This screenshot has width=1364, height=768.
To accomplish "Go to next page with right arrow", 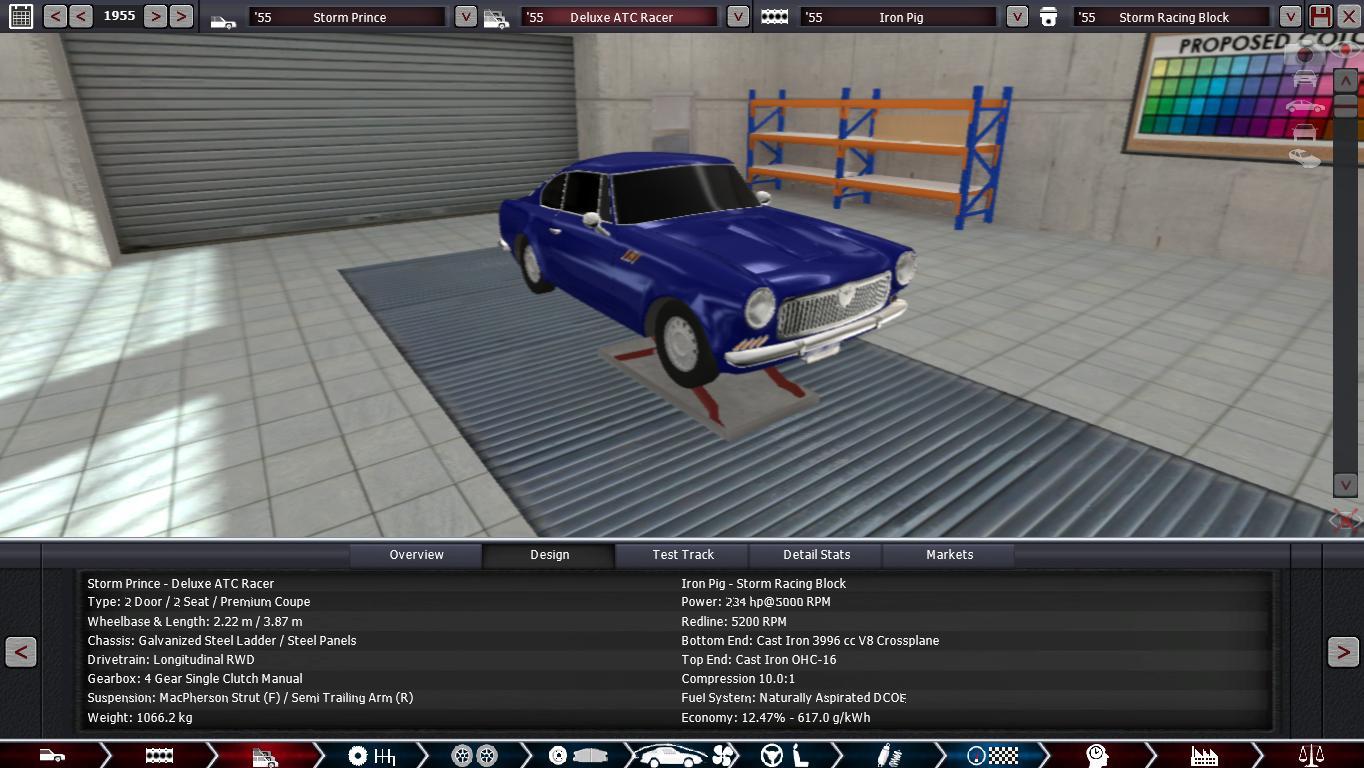I will pos(1342,652).
